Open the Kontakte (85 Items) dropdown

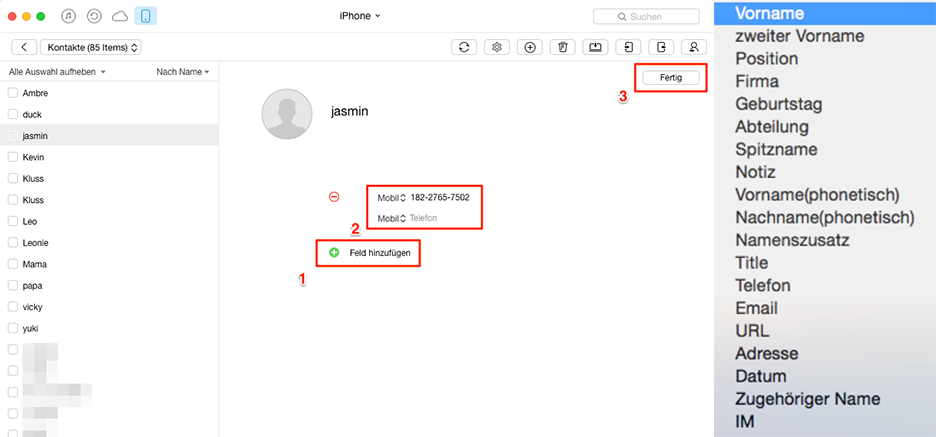[x=91, y=47]
